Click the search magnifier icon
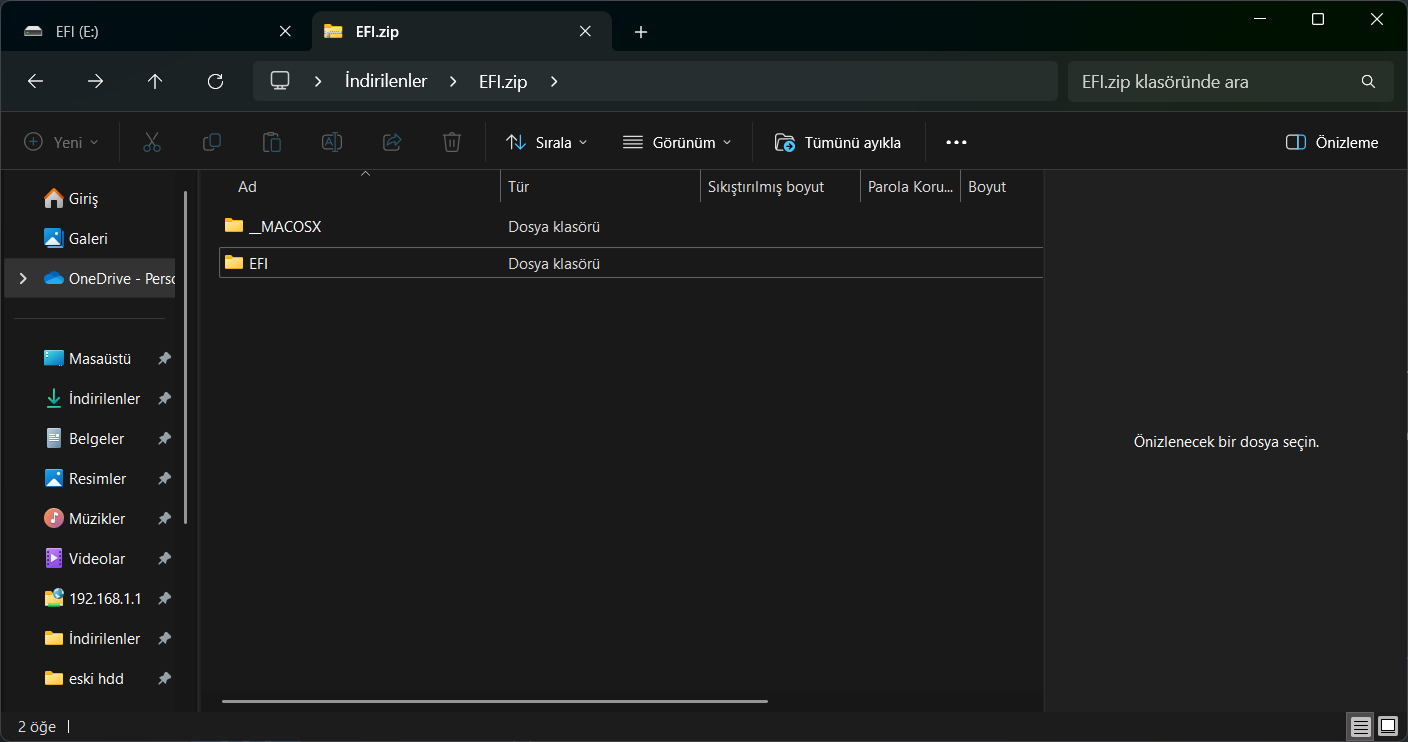 click(x=1368, y=82)
